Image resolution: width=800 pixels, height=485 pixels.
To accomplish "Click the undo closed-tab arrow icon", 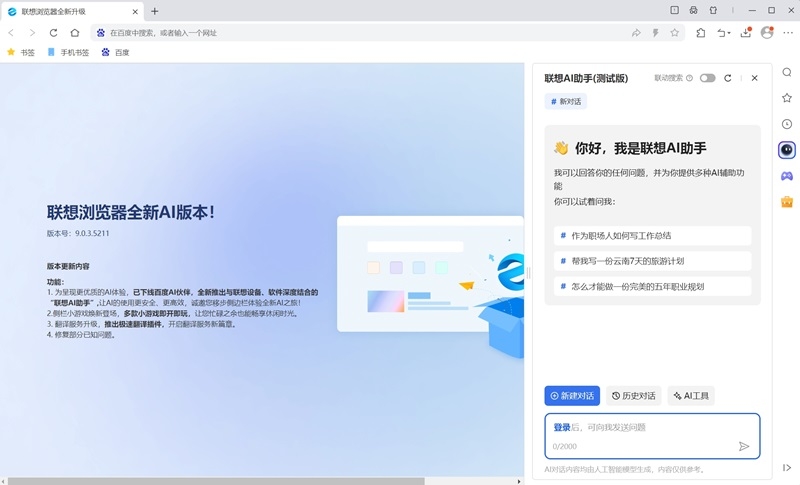I will [723, 33].
